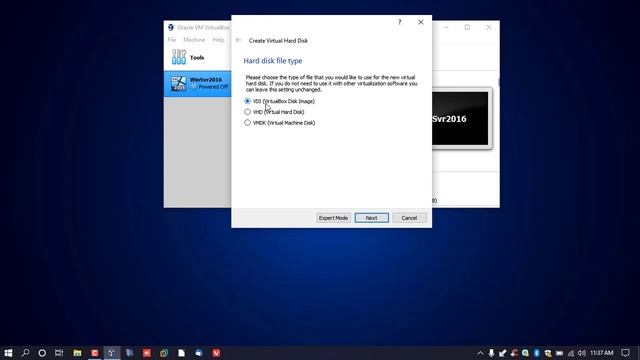Image resolution: width=640 pixels, height=360 pixels.
Task: Open taskbar Search magnifier
Action: pyautogui.click(x=25, y=353)
